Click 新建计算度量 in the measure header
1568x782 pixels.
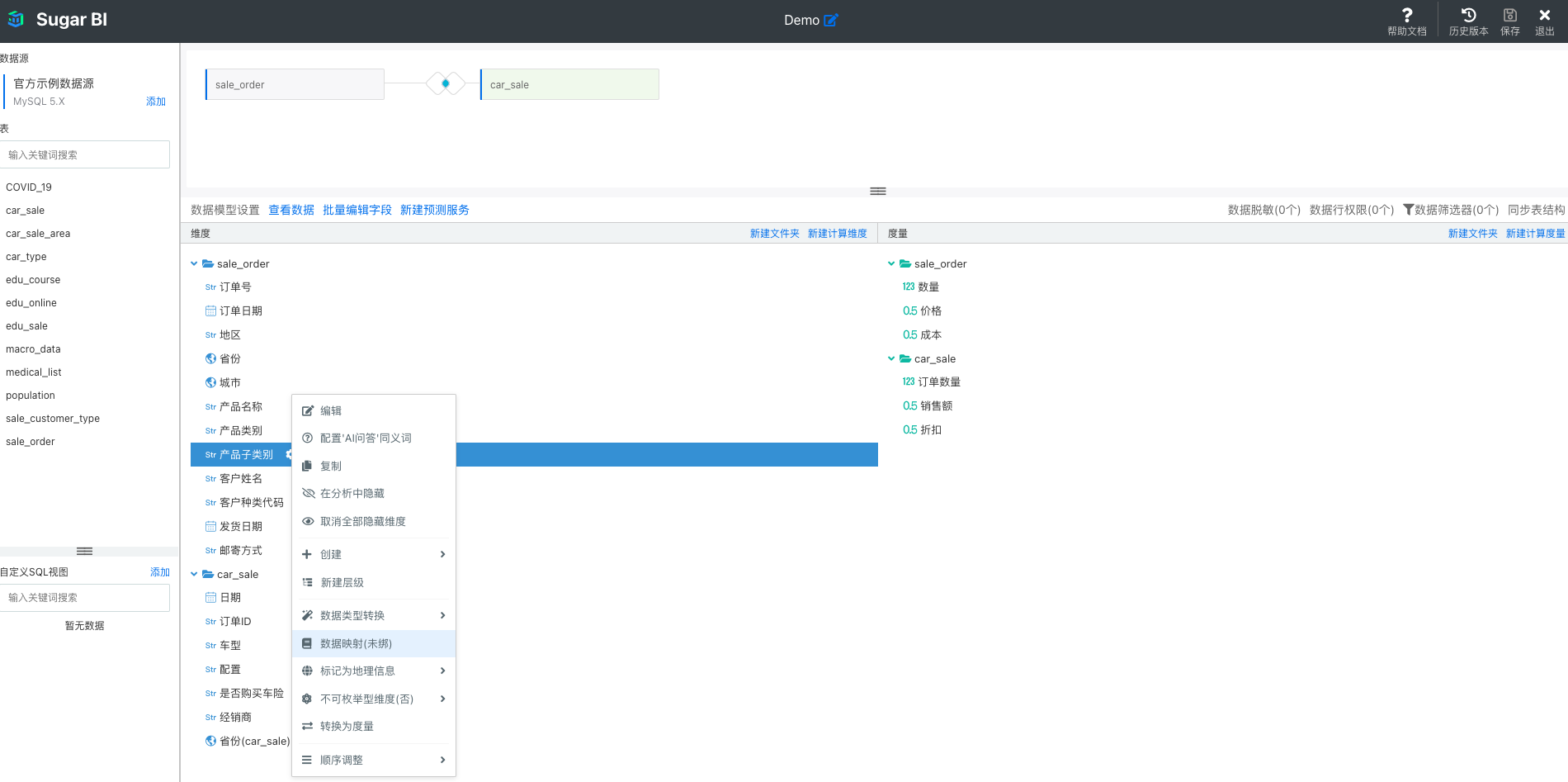[x=1536, y=234]
